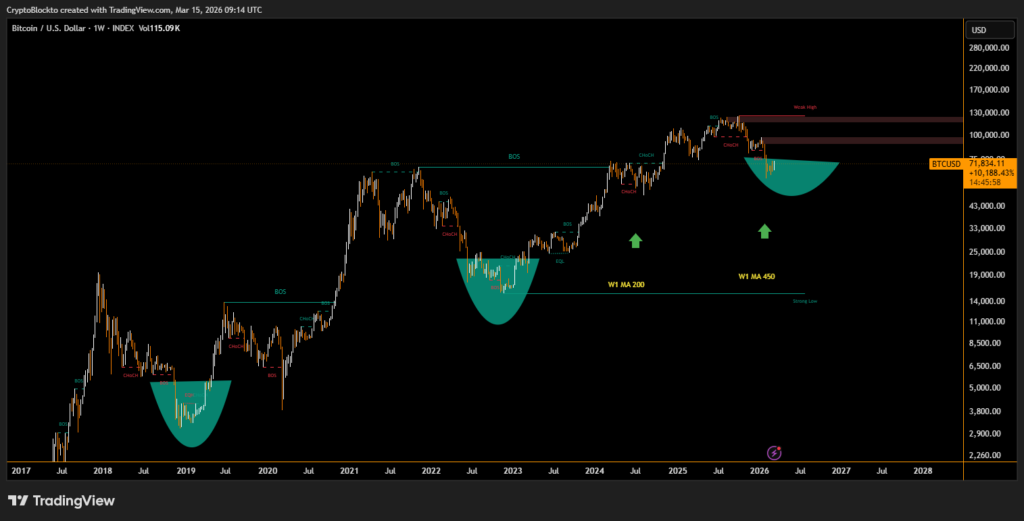Click the 2021 label on time axis
This screenshot has width=1024, height=521.
[349, 469]
